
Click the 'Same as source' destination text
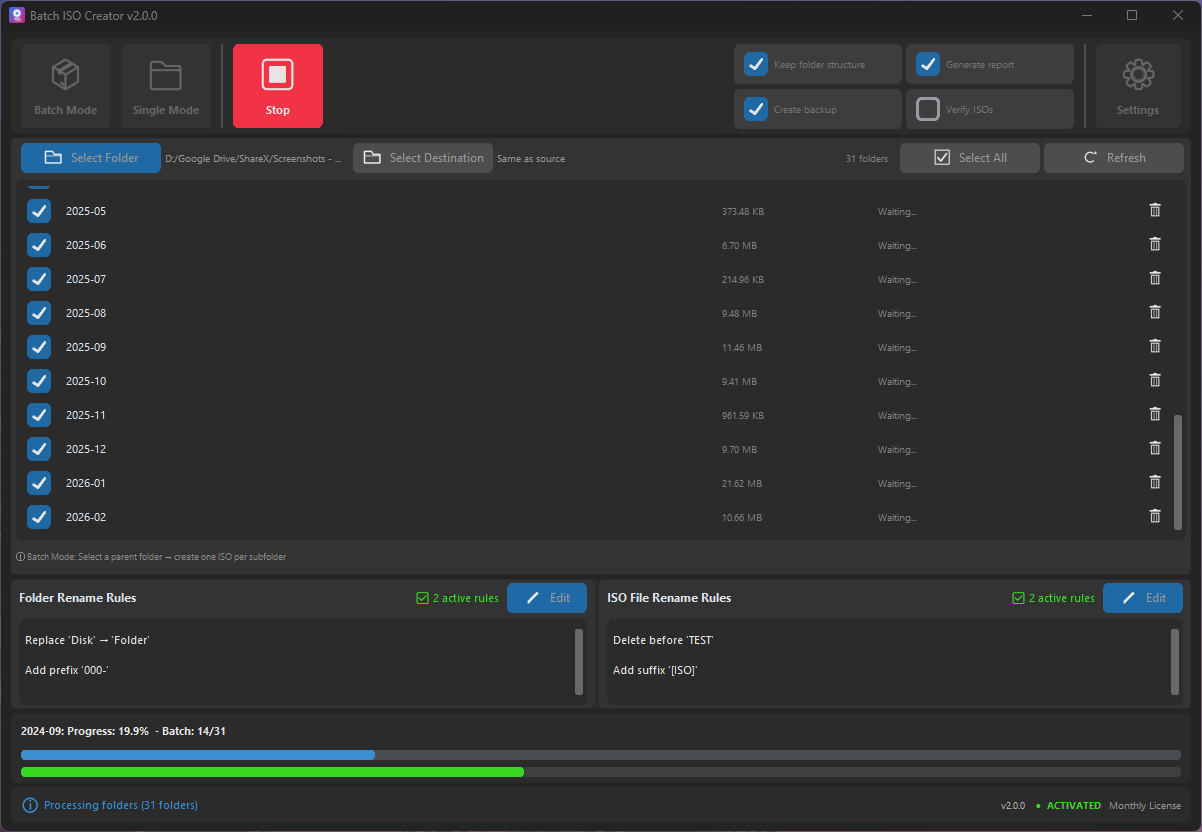(531, 158)
